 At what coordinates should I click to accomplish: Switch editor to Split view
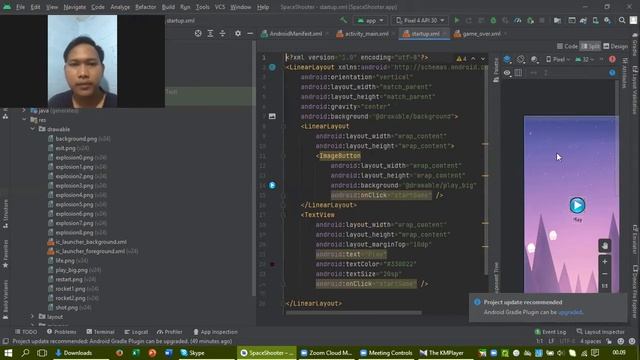(x=590, y=46)
